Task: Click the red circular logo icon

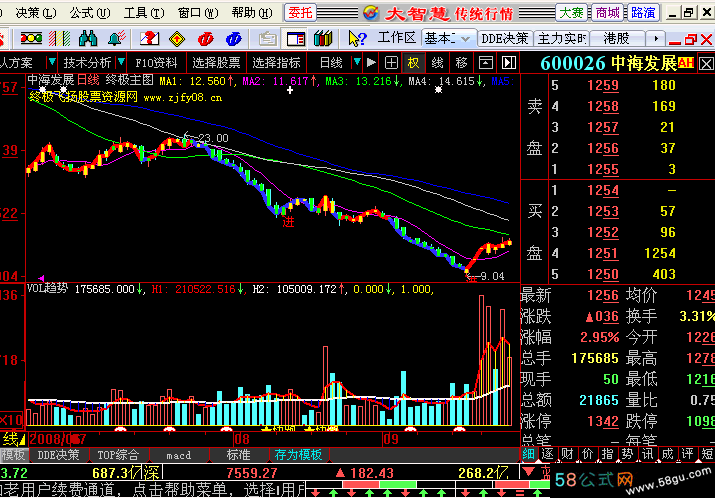Action: [x=205, y=39]
